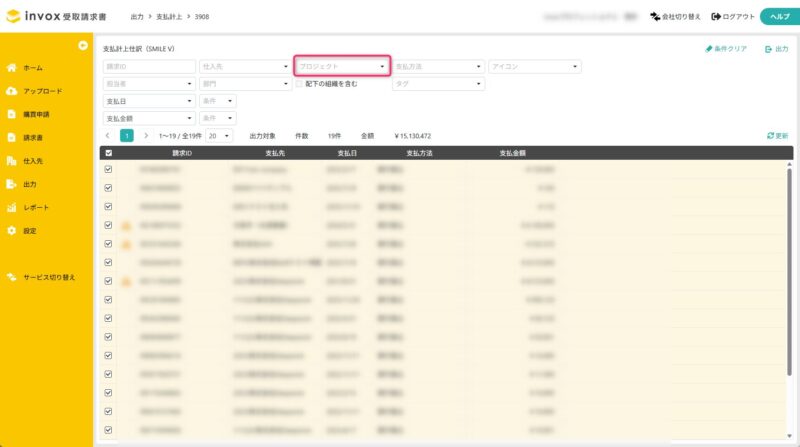Enable the 配下の組織を含む checkbox
Viewport: 800px width, 447px height.
pyautogui.click(x=299, y=84)
